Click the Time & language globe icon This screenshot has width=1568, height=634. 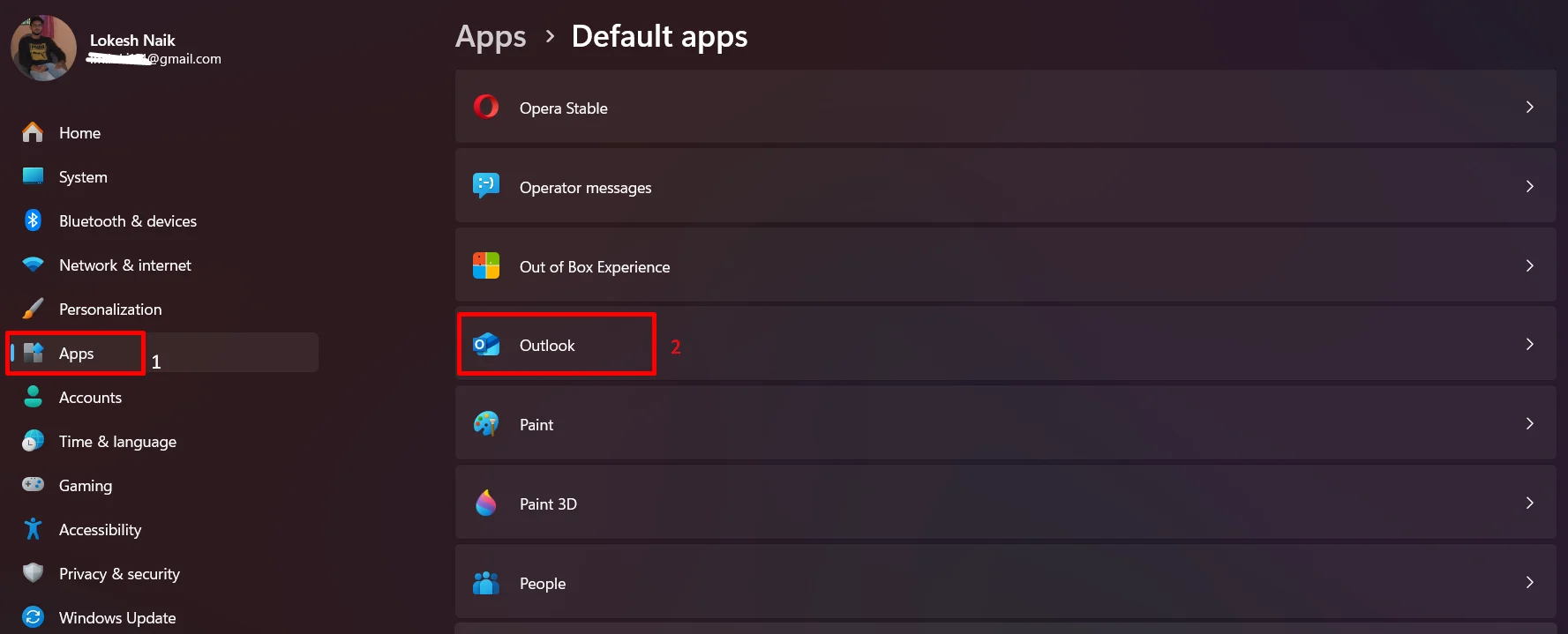33,441
